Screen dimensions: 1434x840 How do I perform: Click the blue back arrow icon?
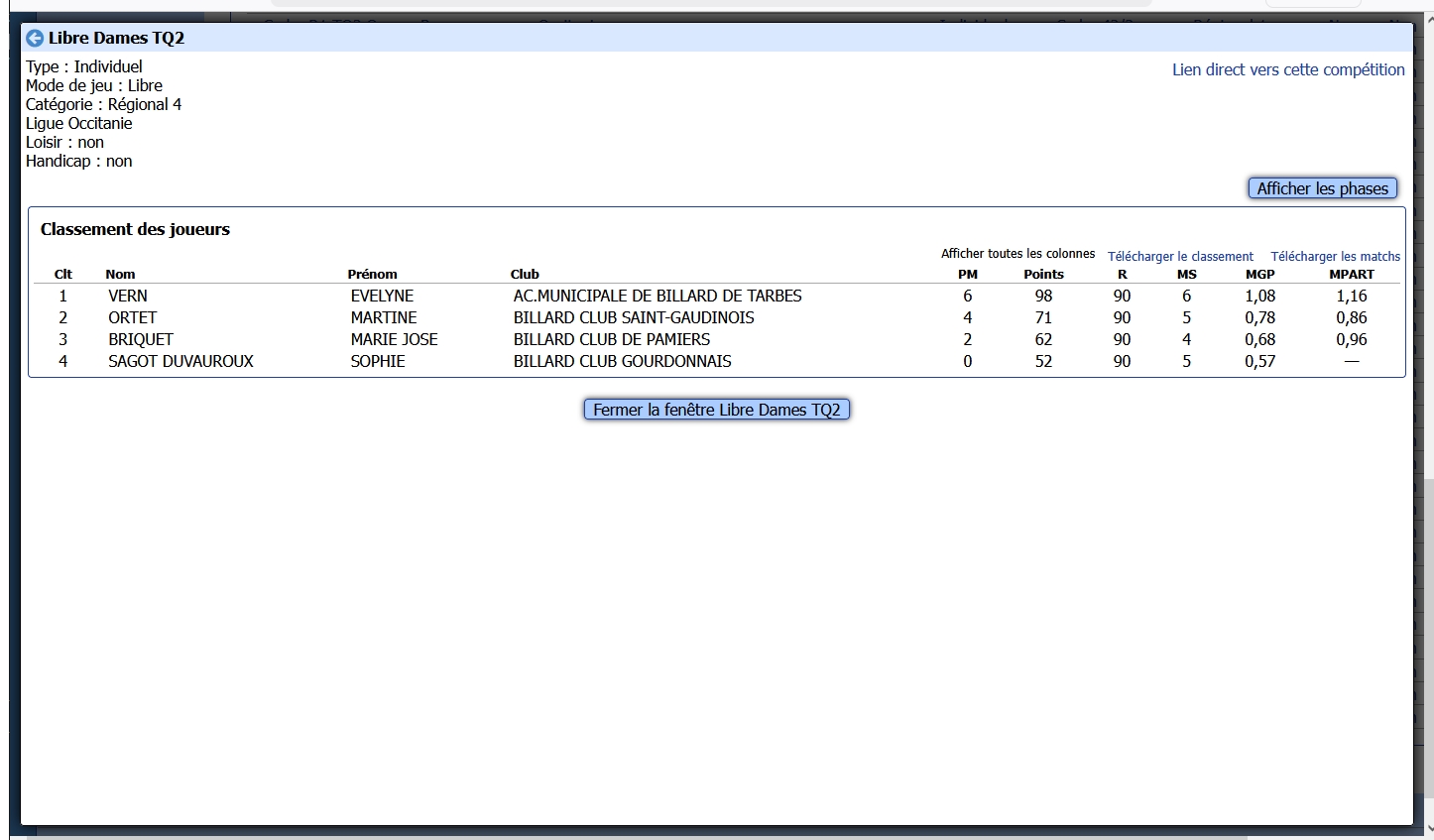click(x=35, y=39)
